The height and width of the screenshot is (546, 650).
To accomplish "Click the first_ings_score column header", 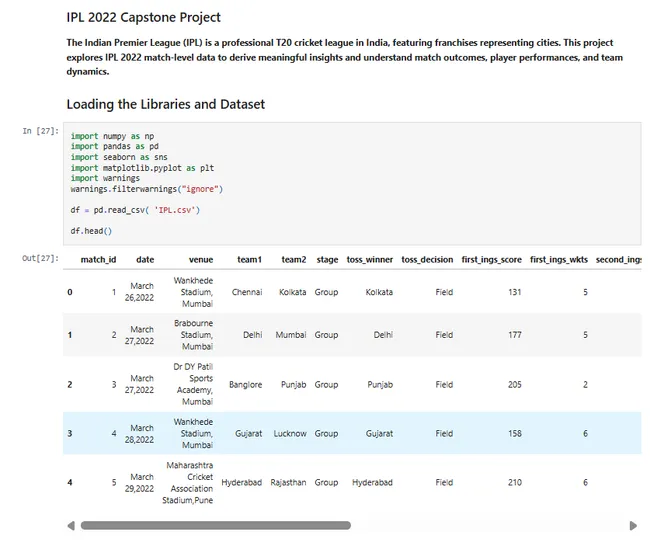I will pos(492,260).
